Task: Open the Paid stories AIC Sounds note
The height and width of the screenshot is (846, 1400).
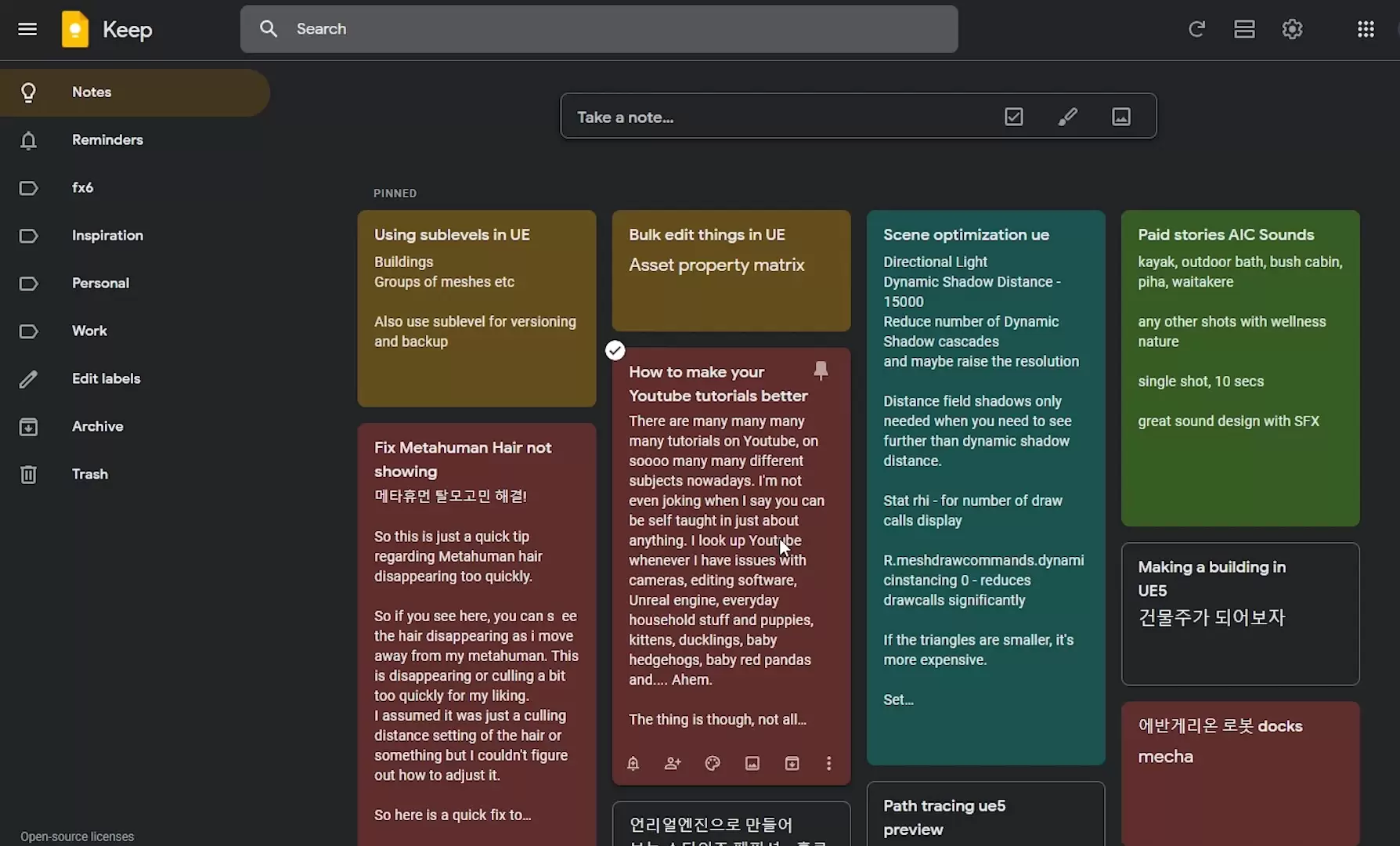Action: (1240, 368)
